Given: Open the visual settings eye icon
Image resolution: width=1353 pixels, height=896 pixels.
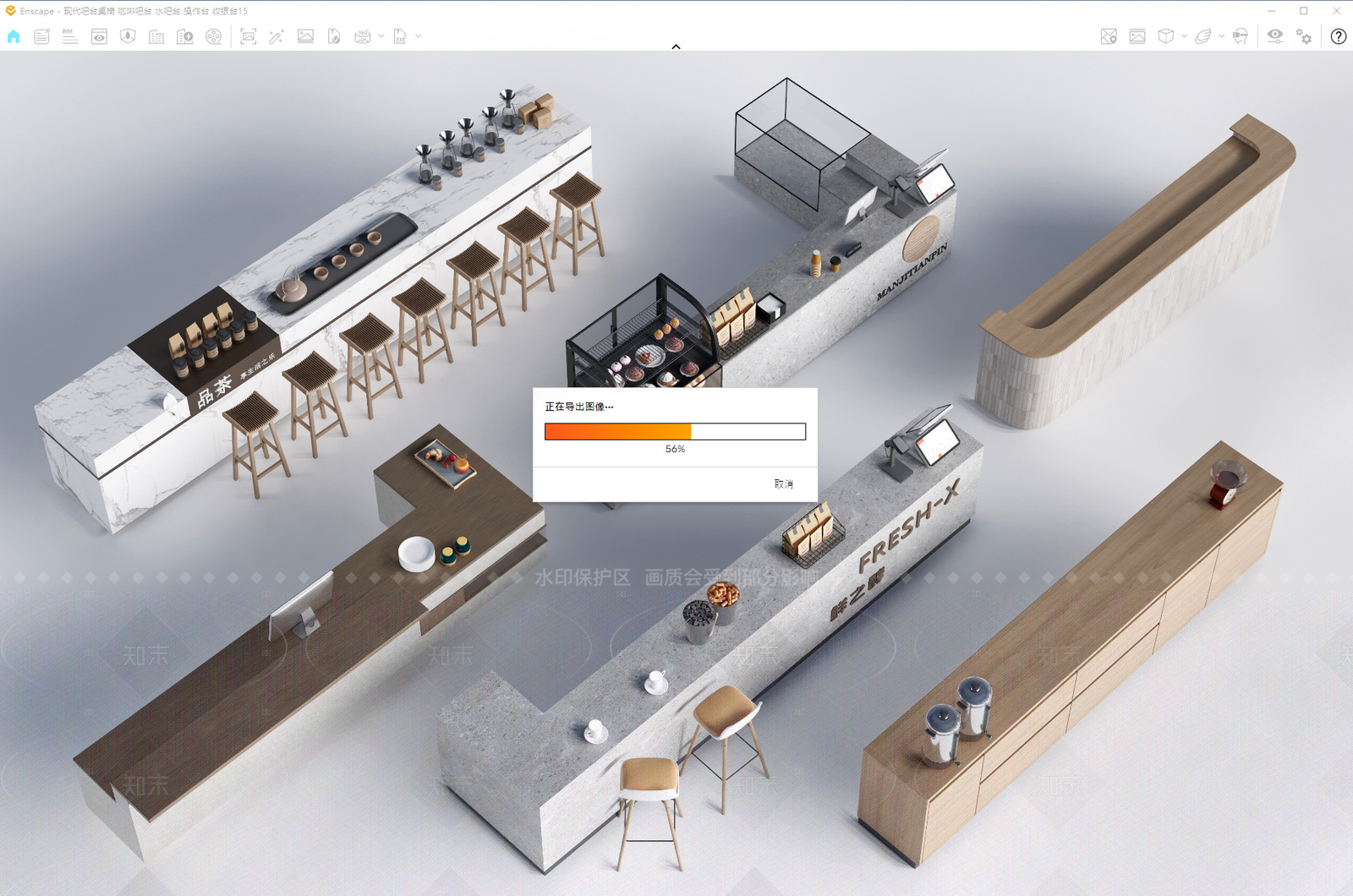Looking at the screenshot, I should (1275, 36).
